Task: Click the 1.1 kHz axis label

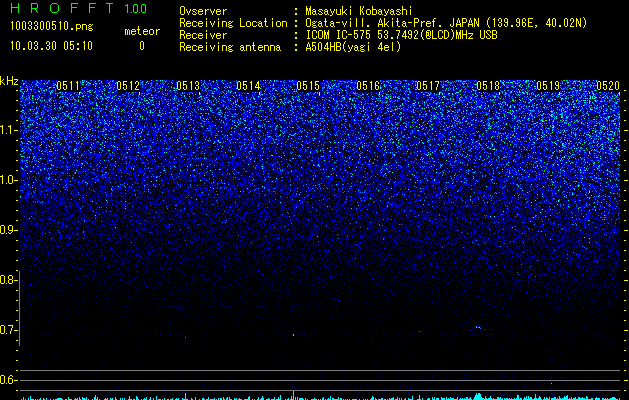Action: 9,130
